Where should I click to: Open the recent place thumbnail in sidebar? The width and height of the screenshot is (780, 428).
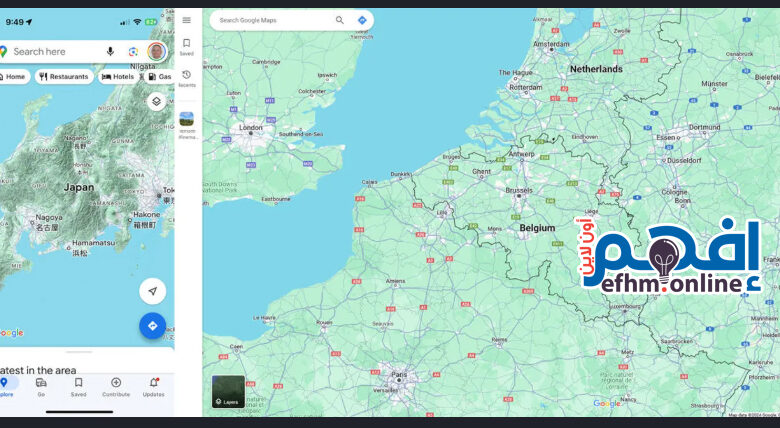click(187, 119)
